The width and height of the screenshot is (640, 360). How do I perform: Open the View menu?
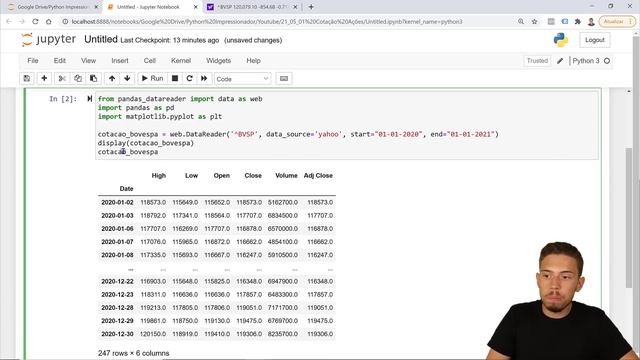click(x=88, y=61)
